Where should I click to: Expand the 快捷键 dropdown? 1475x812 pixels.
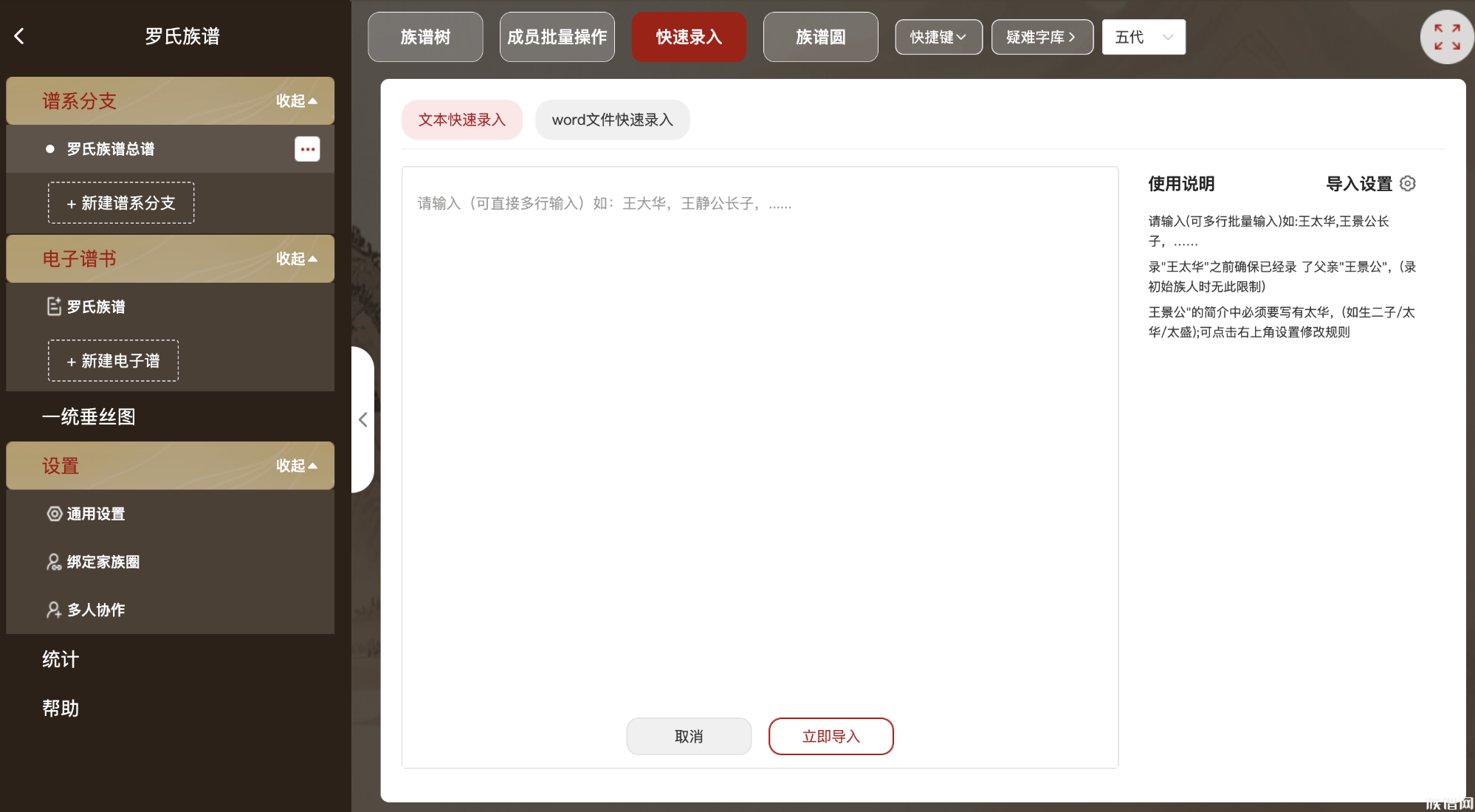938,36
